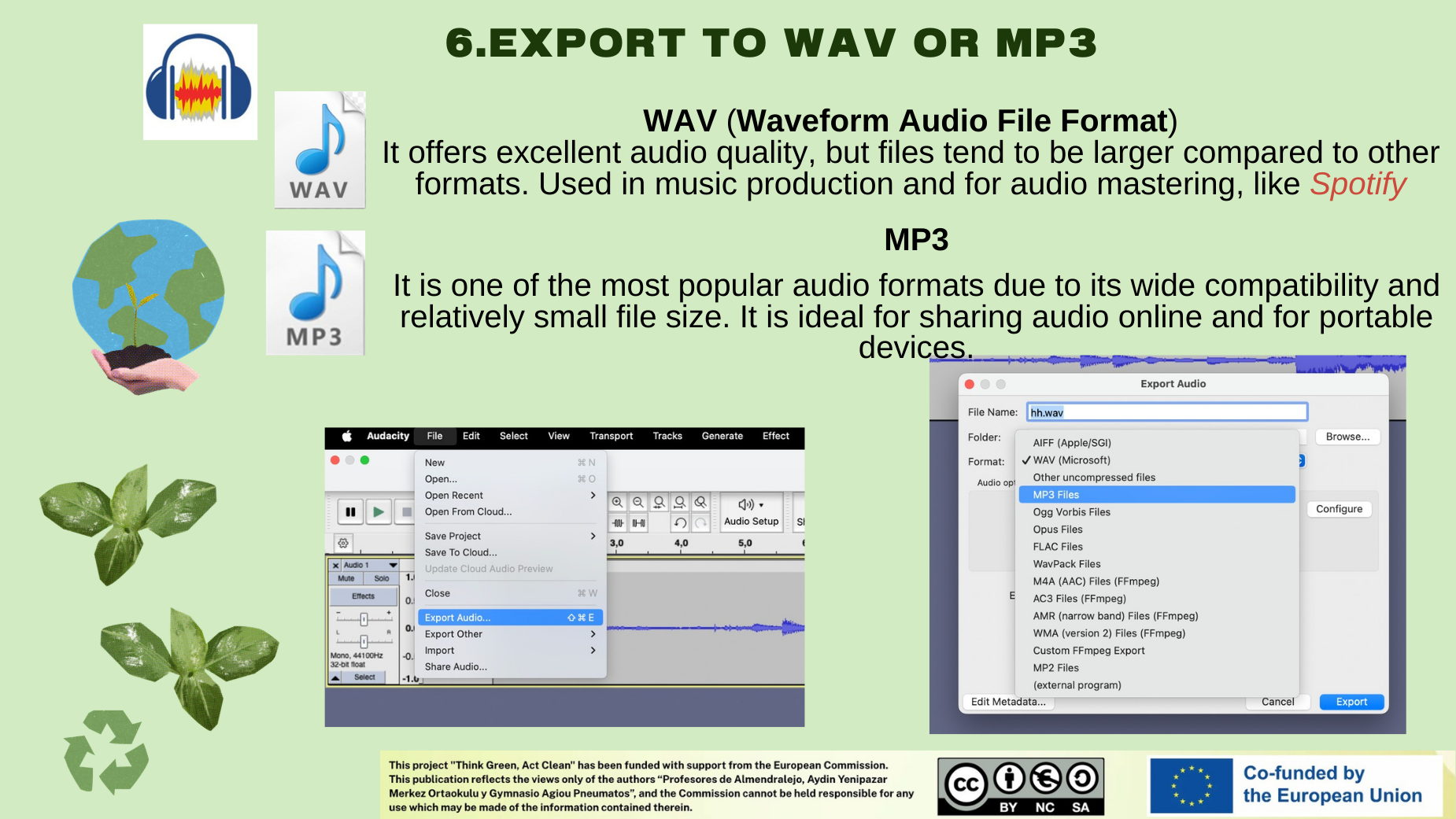Solo the Audio 1 track
The width and height of the screenshot is (1456, 819).
(x=382, y=578)
